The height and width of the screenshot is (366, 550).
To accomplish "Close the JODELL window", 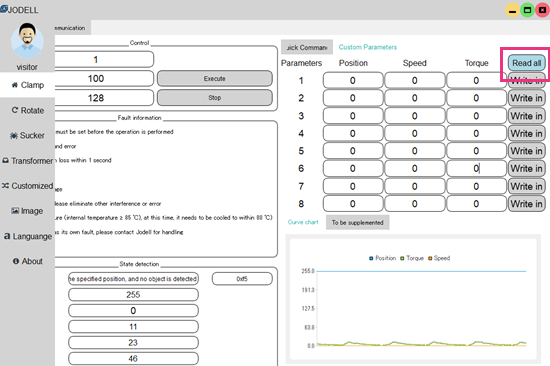I will [x=542, y=10].
